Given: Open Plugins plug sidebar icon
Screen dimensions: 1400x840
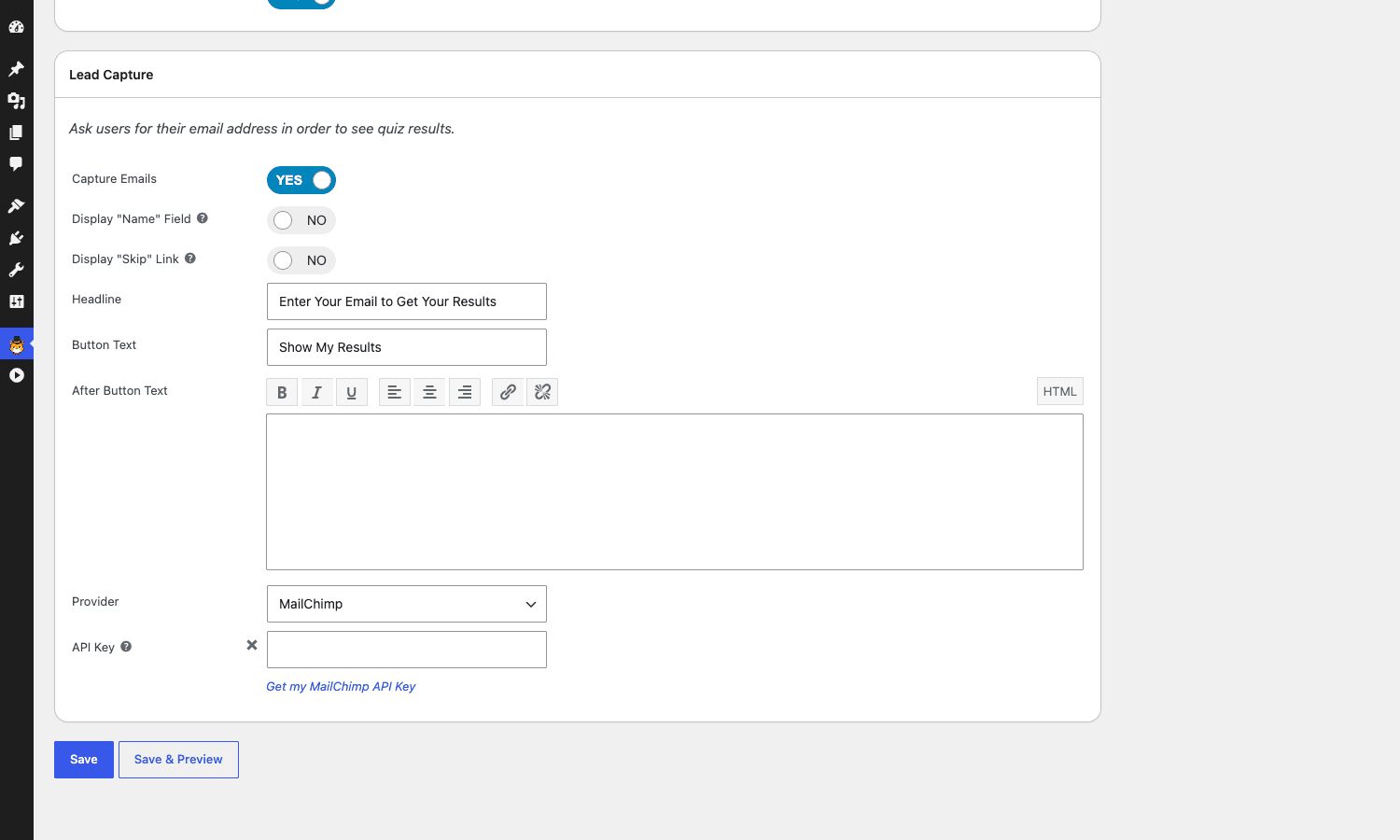Looking at the screenshot, I should (x=16, y=238).
